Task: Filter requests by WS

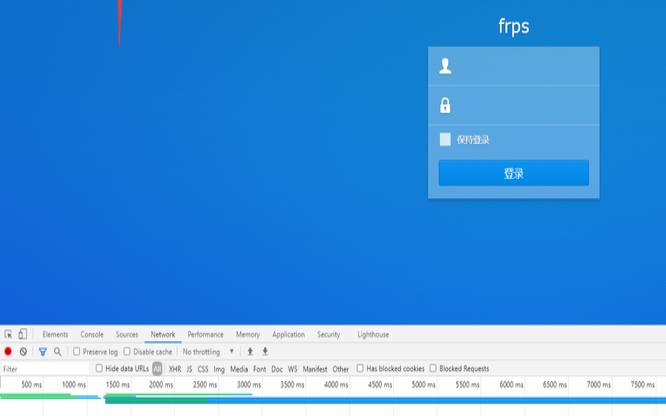Action: click(x=293, y=369)
